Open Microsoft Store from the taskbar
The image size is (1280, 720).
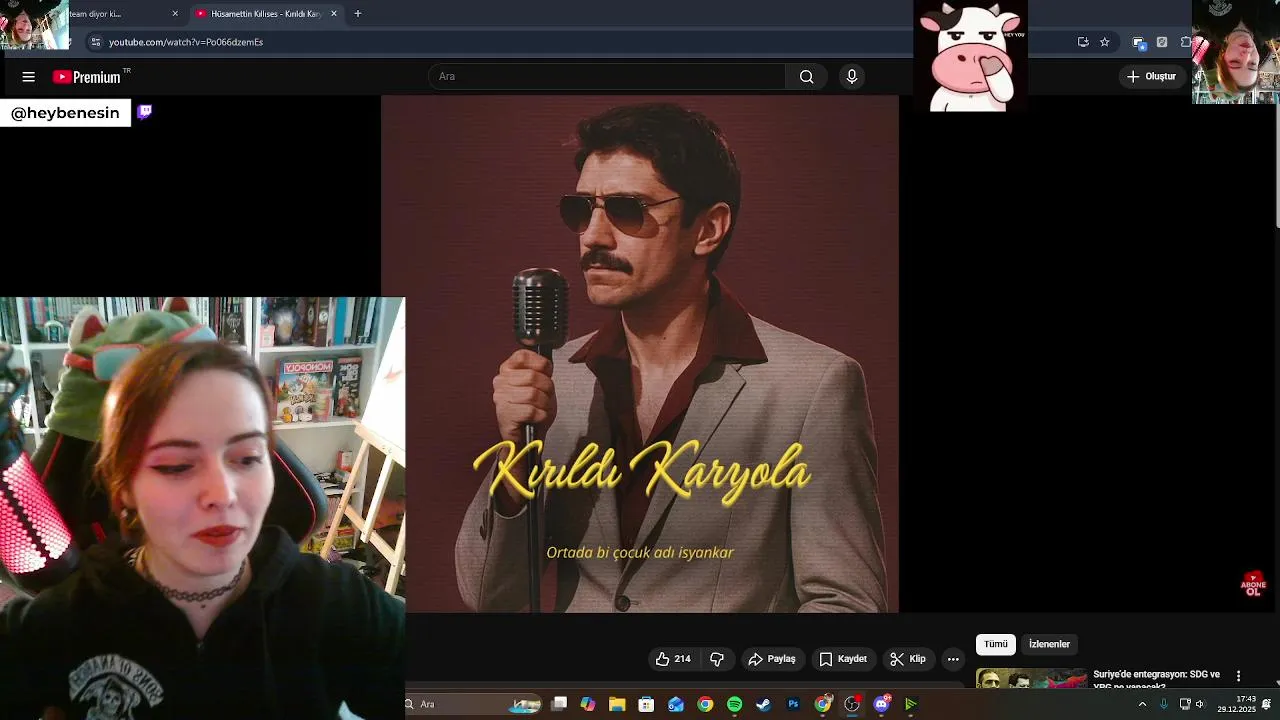(x=646, y=704)
